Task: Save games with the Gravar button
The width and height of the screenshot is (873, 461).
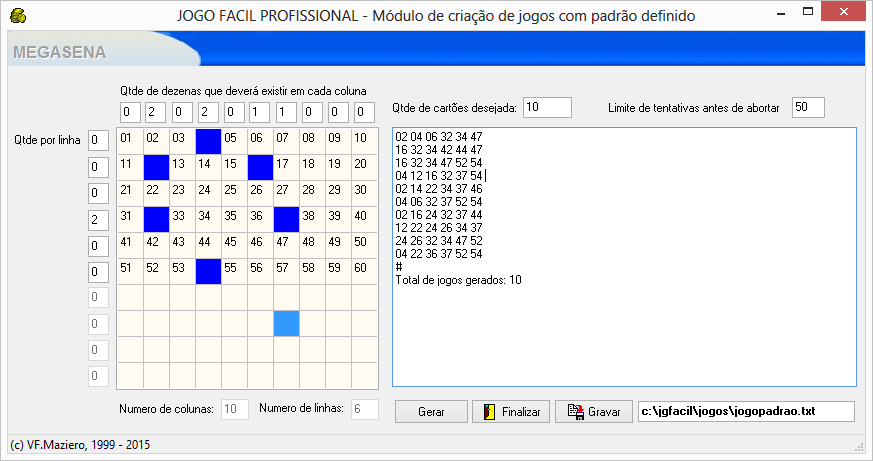Action: point(594,411)
